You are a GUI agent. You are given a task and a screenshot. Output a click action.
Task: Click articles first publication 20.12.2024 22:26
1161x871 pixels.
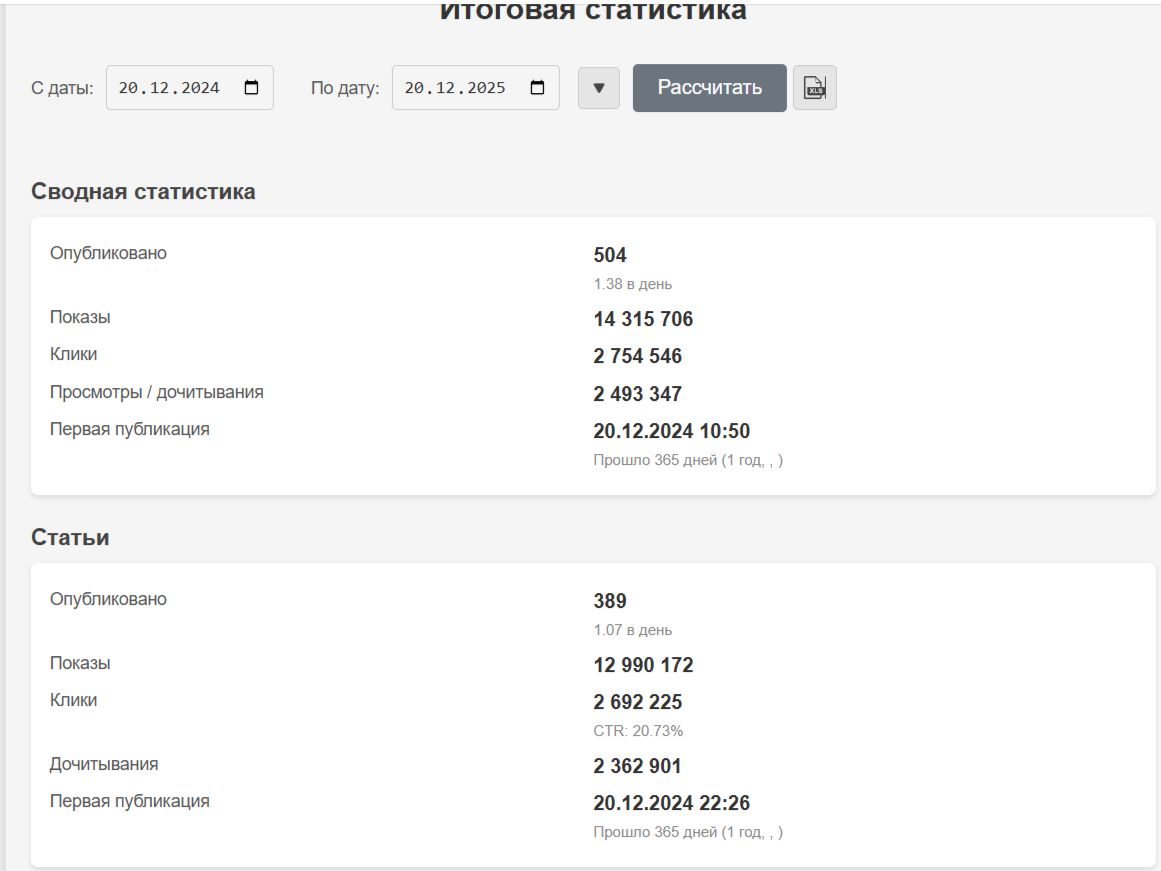[671, 803]
